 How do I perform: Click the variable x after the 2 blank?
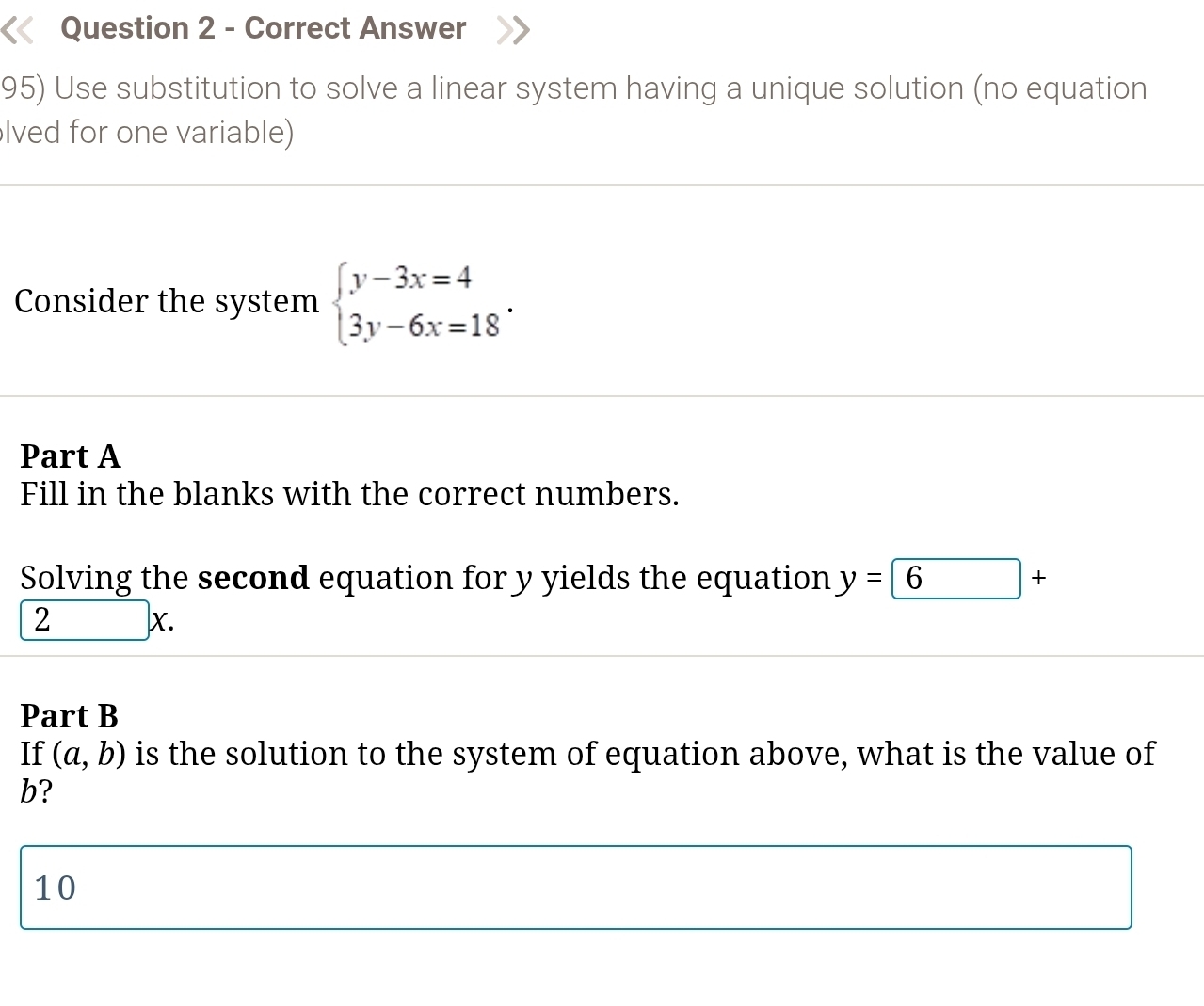click(x=162, y=620)
